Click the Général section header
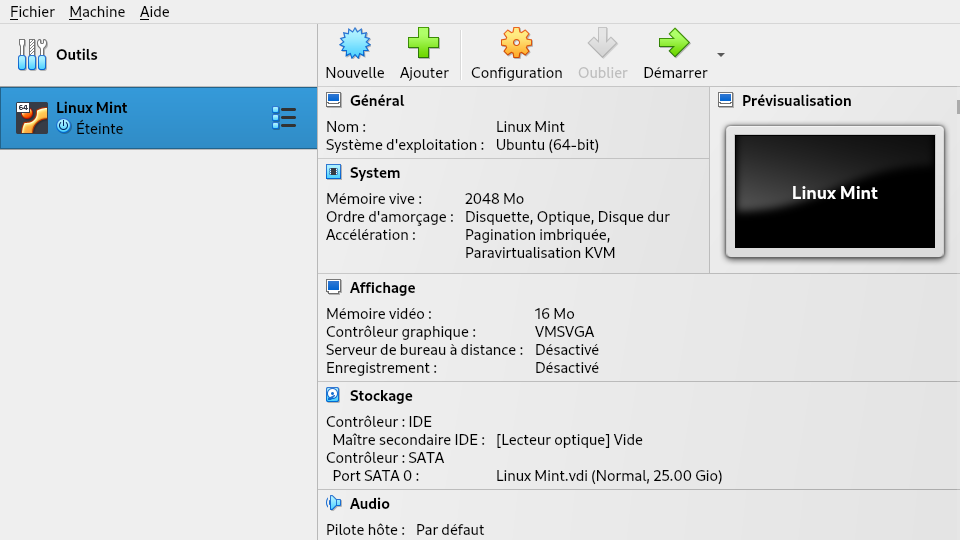960x540 pixels. click(377, 101)
